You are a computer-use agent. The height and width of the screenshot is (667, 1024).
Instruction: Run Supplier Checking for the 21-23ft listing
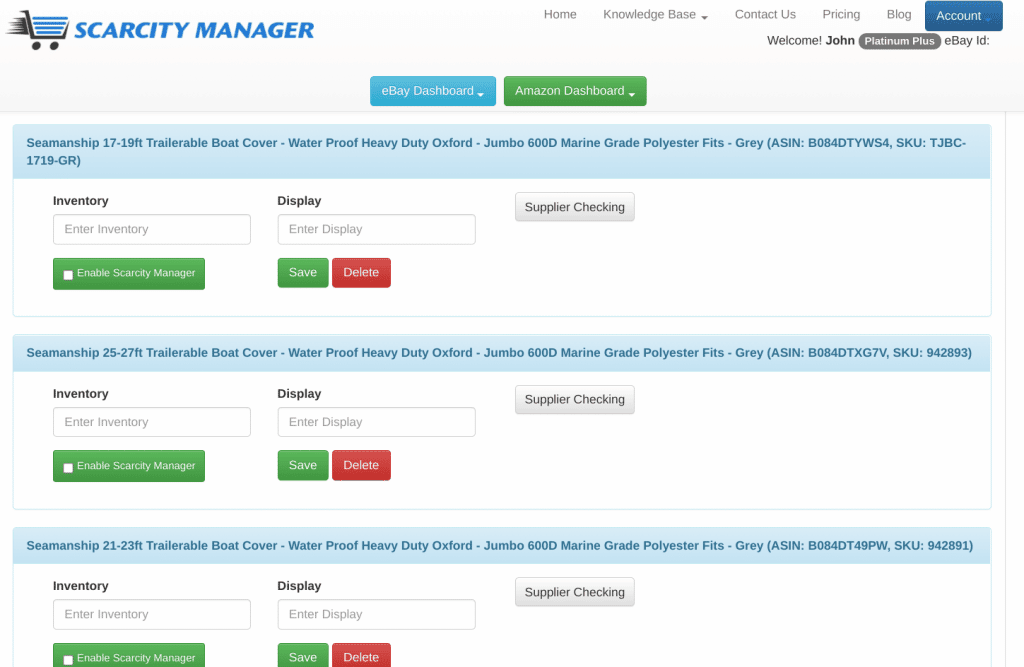click(574, 591)
